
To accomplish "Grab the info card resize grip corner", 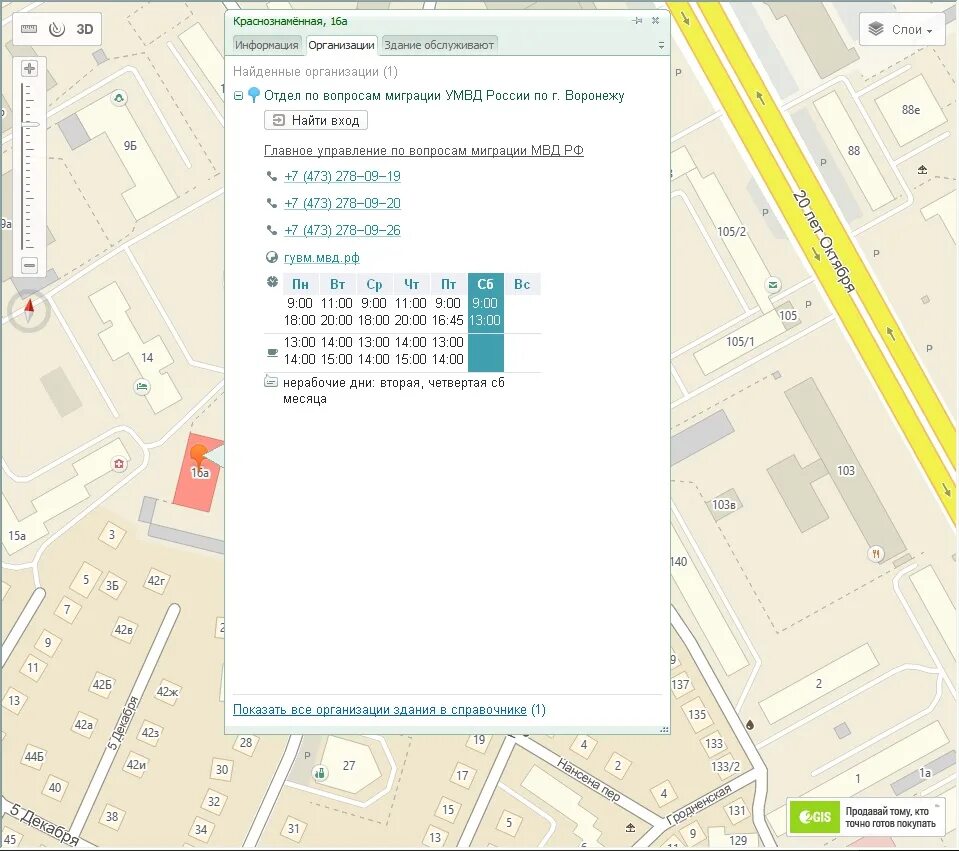I will coord(664,729).
